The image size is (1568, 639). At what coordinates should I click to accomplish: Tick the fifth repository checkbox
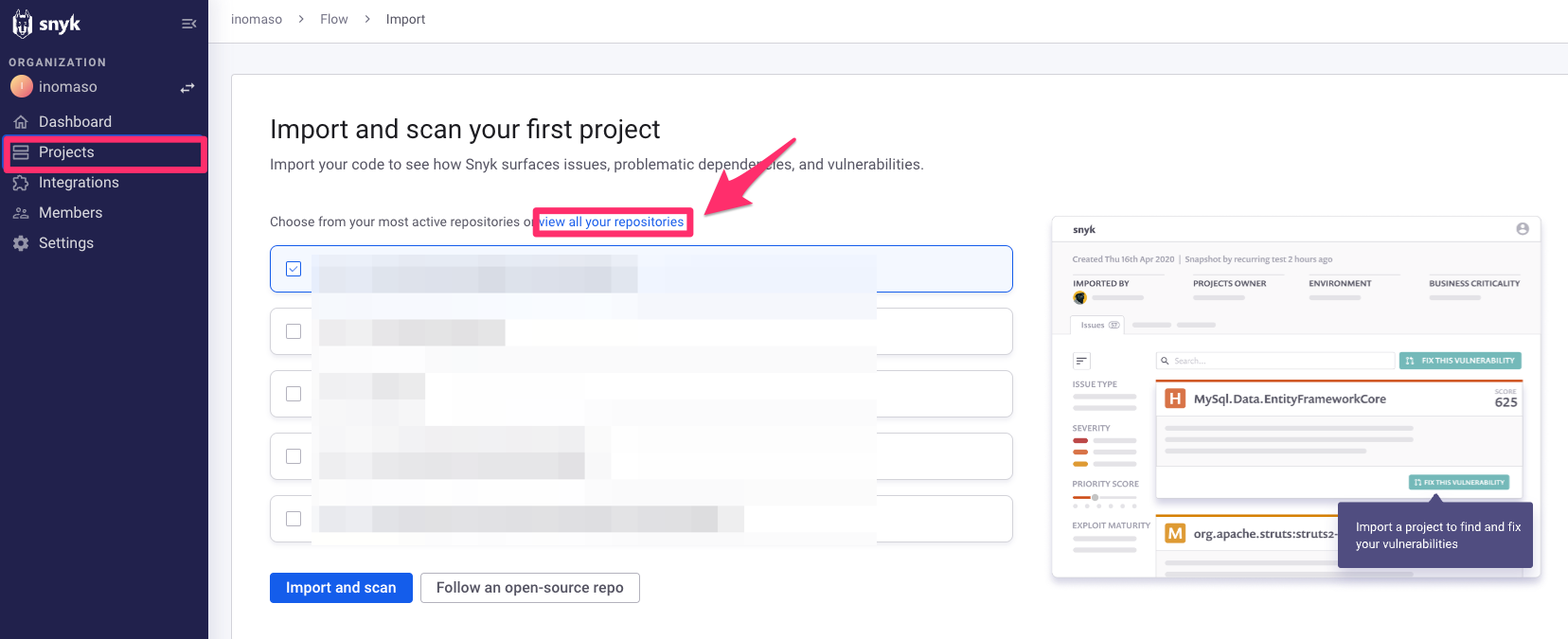pyautogui.click(x=294, y=519)
